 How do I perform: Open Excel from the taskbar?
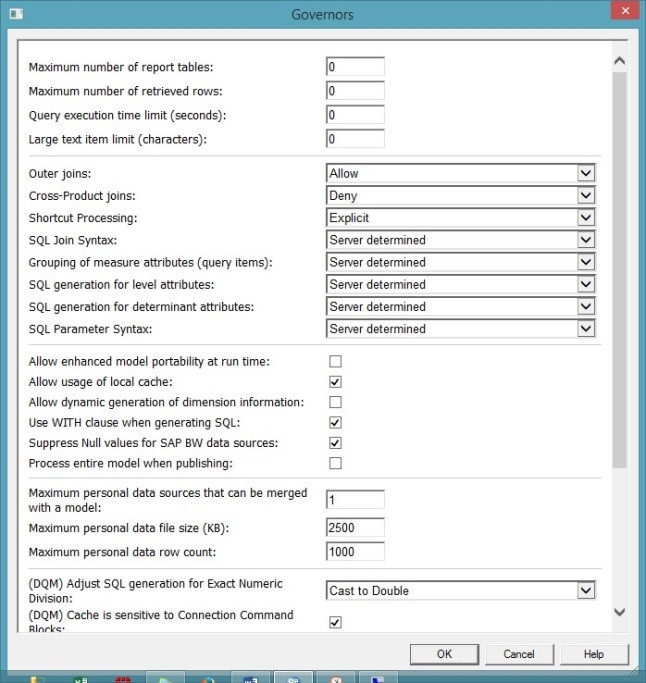78,679
